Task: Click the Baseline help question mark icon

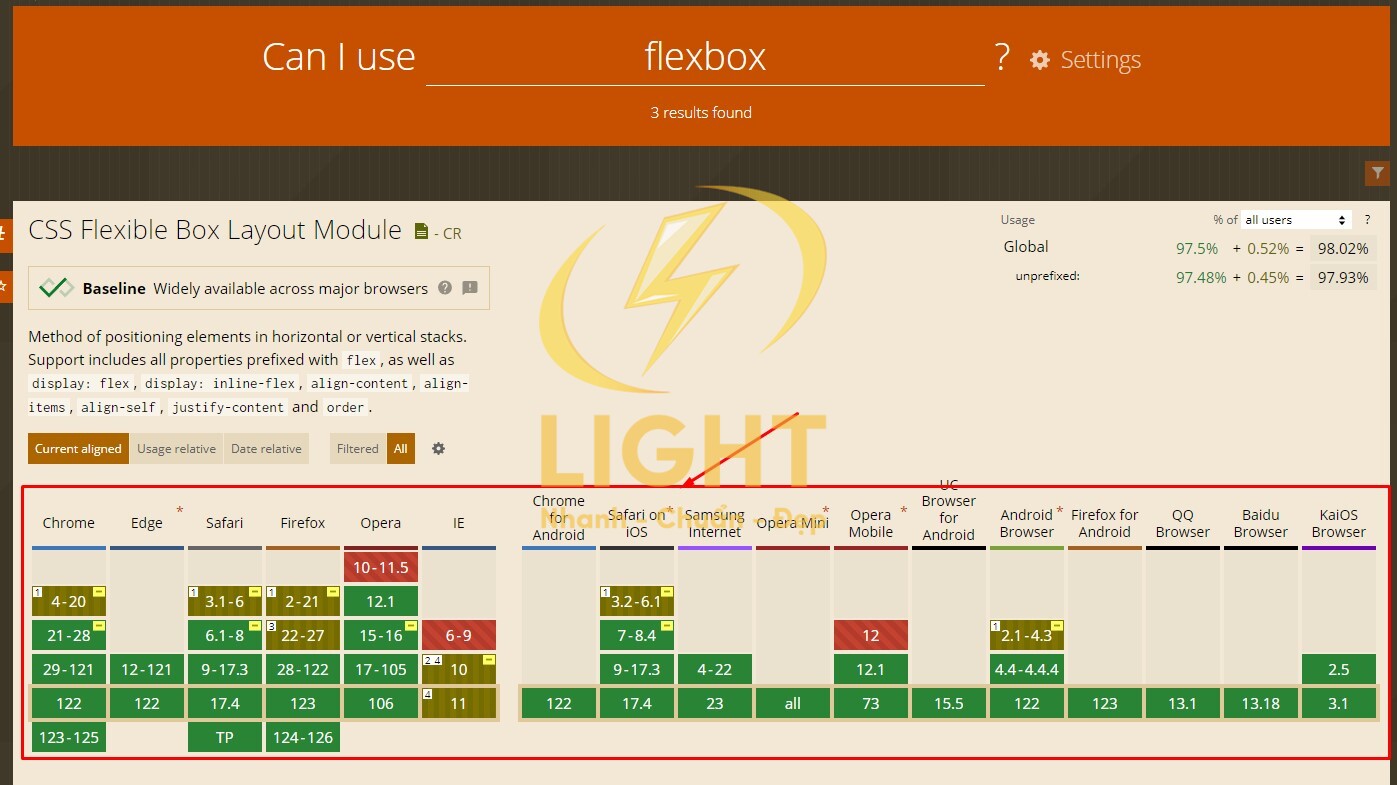Action: tap(445, 288)
